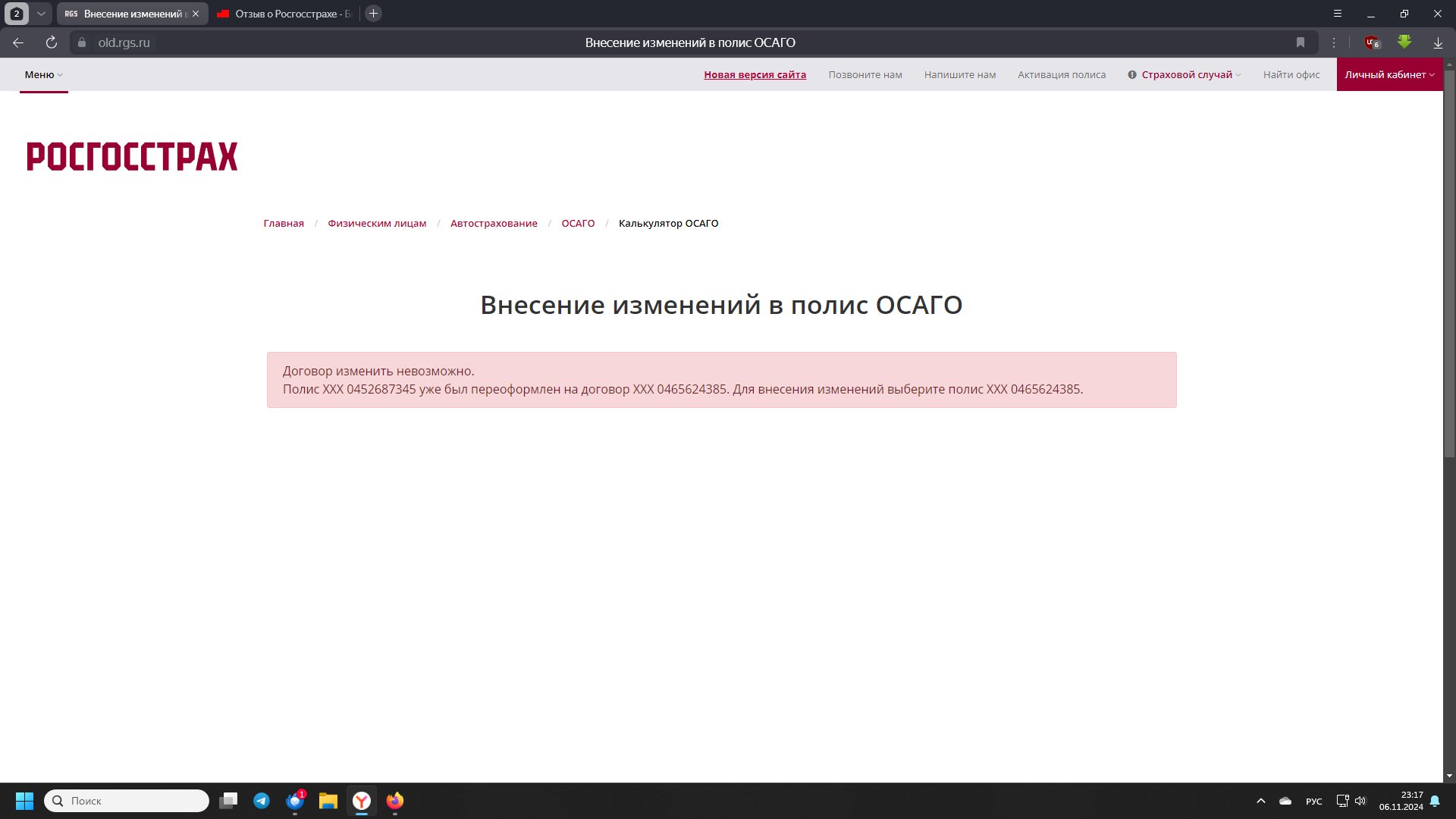Click the page vertical scrollbar
The height and width of the screenshot is (819, 1456).
click(x=1449, y=264)
